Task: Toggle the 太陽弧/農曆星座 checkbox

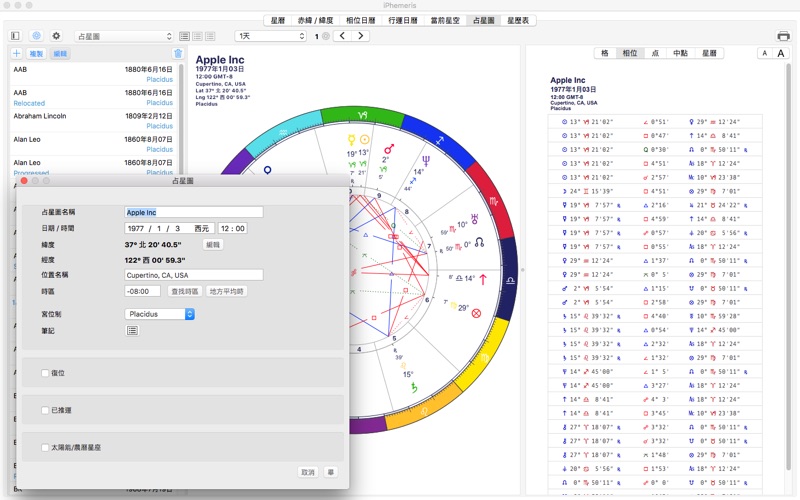Action: [45, 447]
